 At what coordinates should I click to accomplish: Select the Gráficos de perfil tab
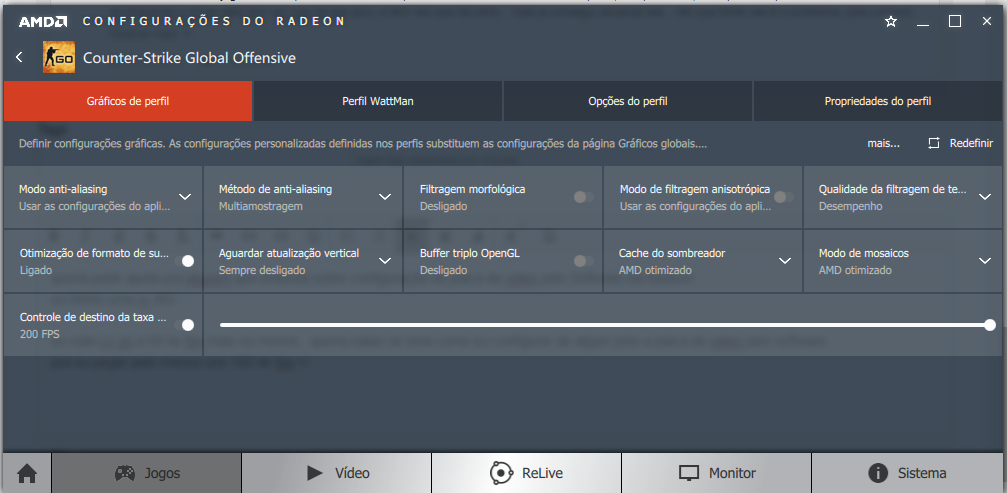[128, 101]
